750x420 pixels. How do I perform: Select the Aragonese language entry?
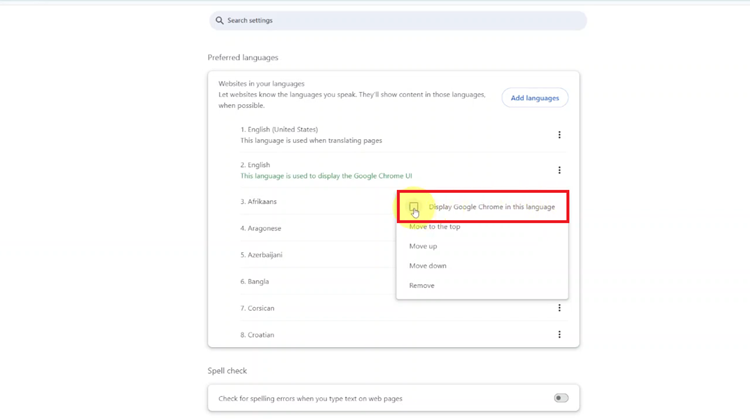tap(261, 229)
